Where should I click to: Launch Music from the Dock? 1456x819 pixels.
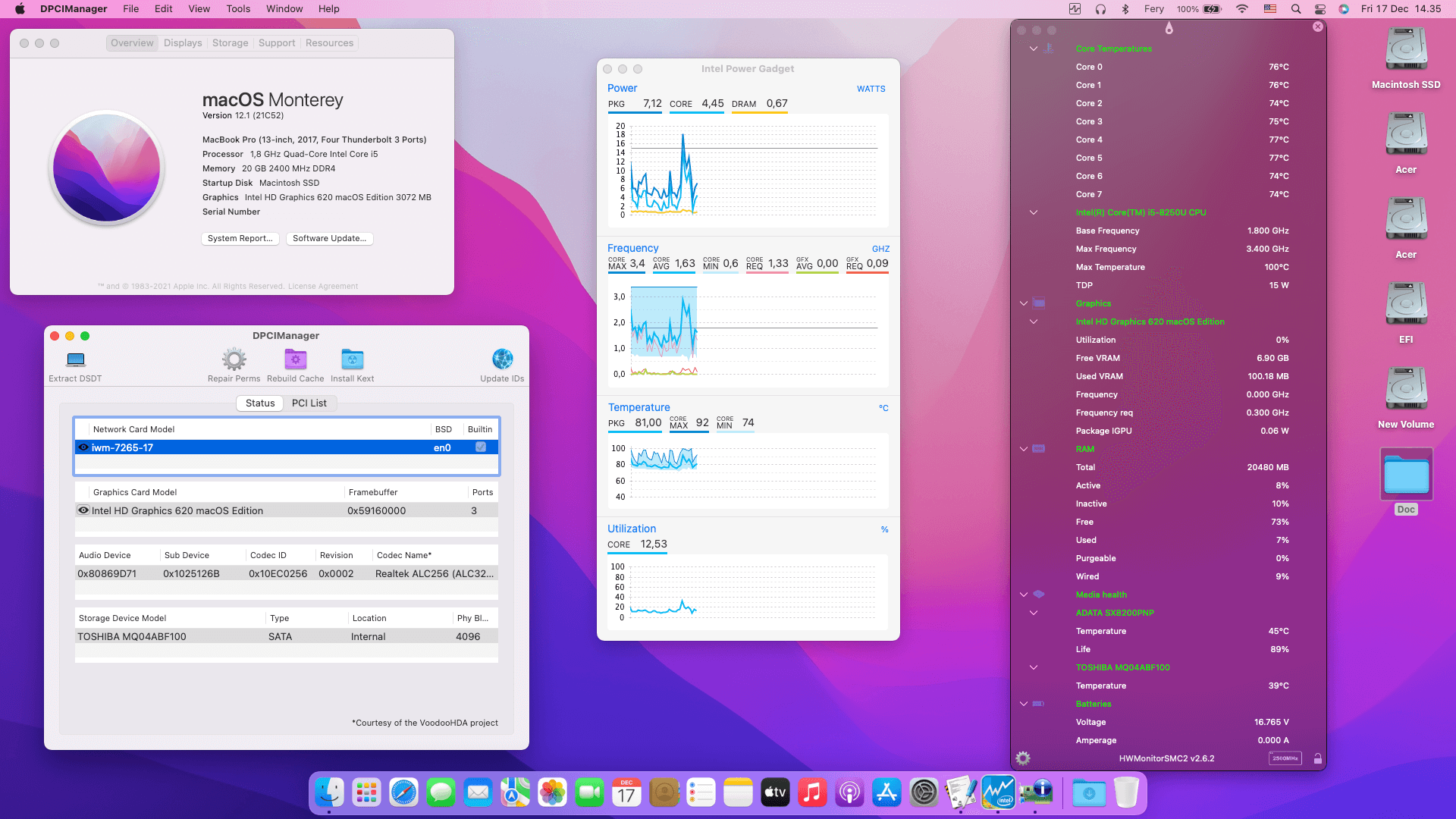[x=812, y=793]
